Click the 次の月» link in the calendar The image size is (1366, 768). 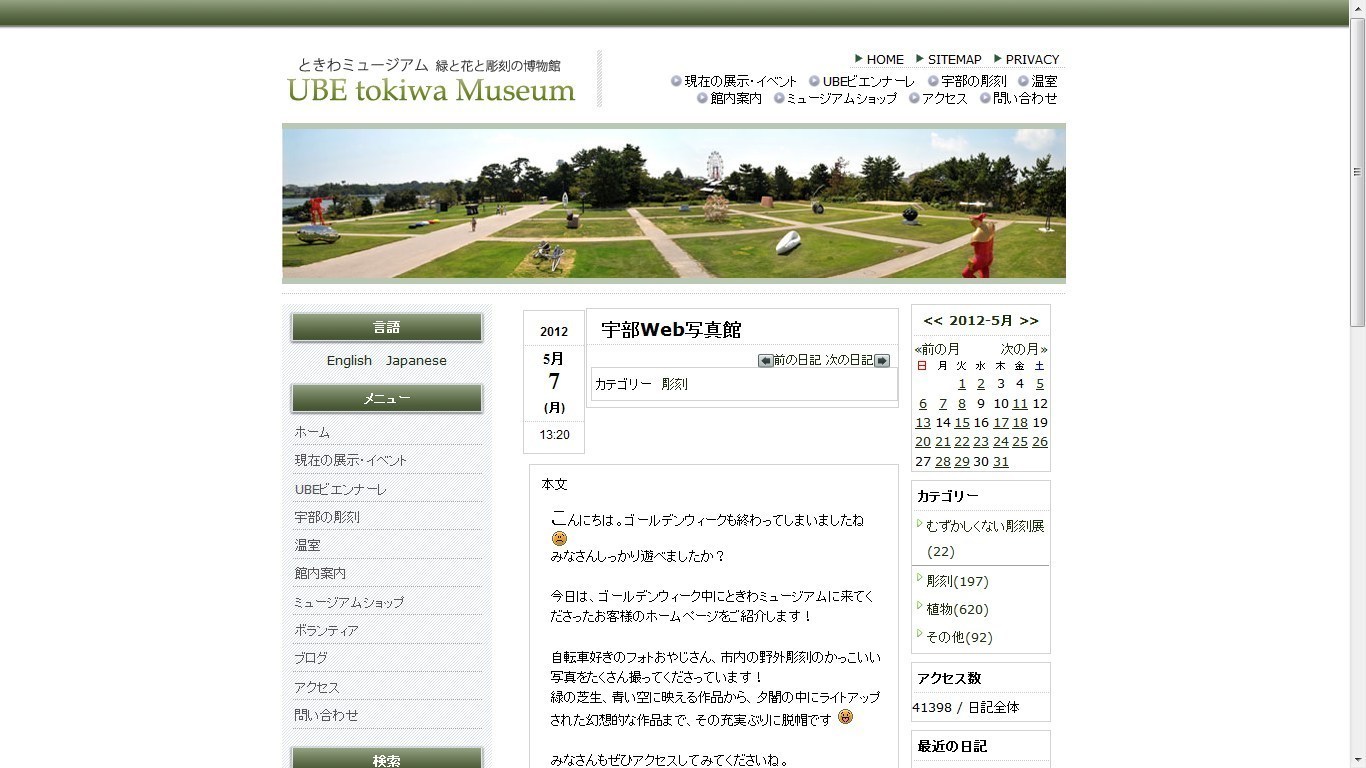click(x=1024, y=349)
